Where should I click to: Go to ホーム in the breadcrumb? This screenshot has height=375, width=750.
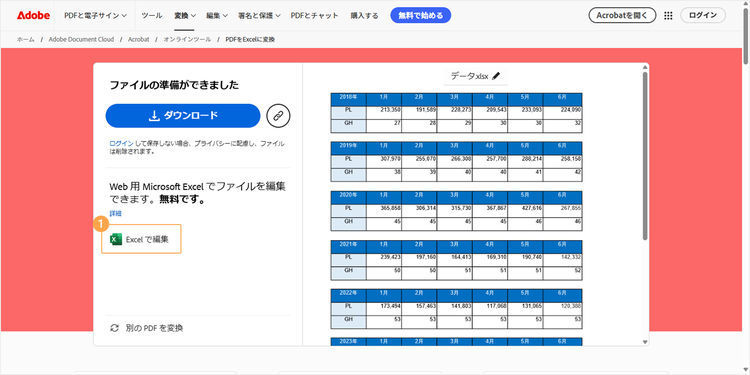click(25, 40)
